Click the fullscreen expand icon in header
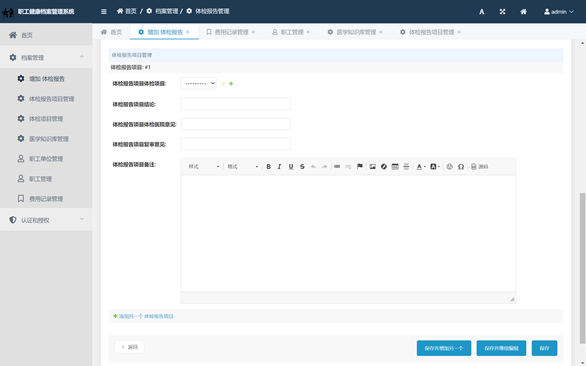The image size is (586, 366). [502, 12]
